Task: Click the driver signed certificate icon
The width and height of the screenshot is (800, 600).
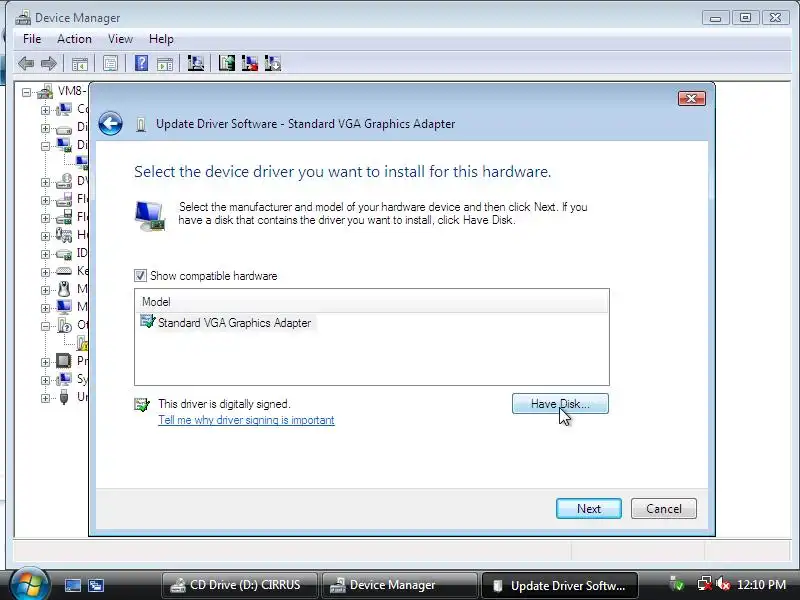Action: click(142, 405)
